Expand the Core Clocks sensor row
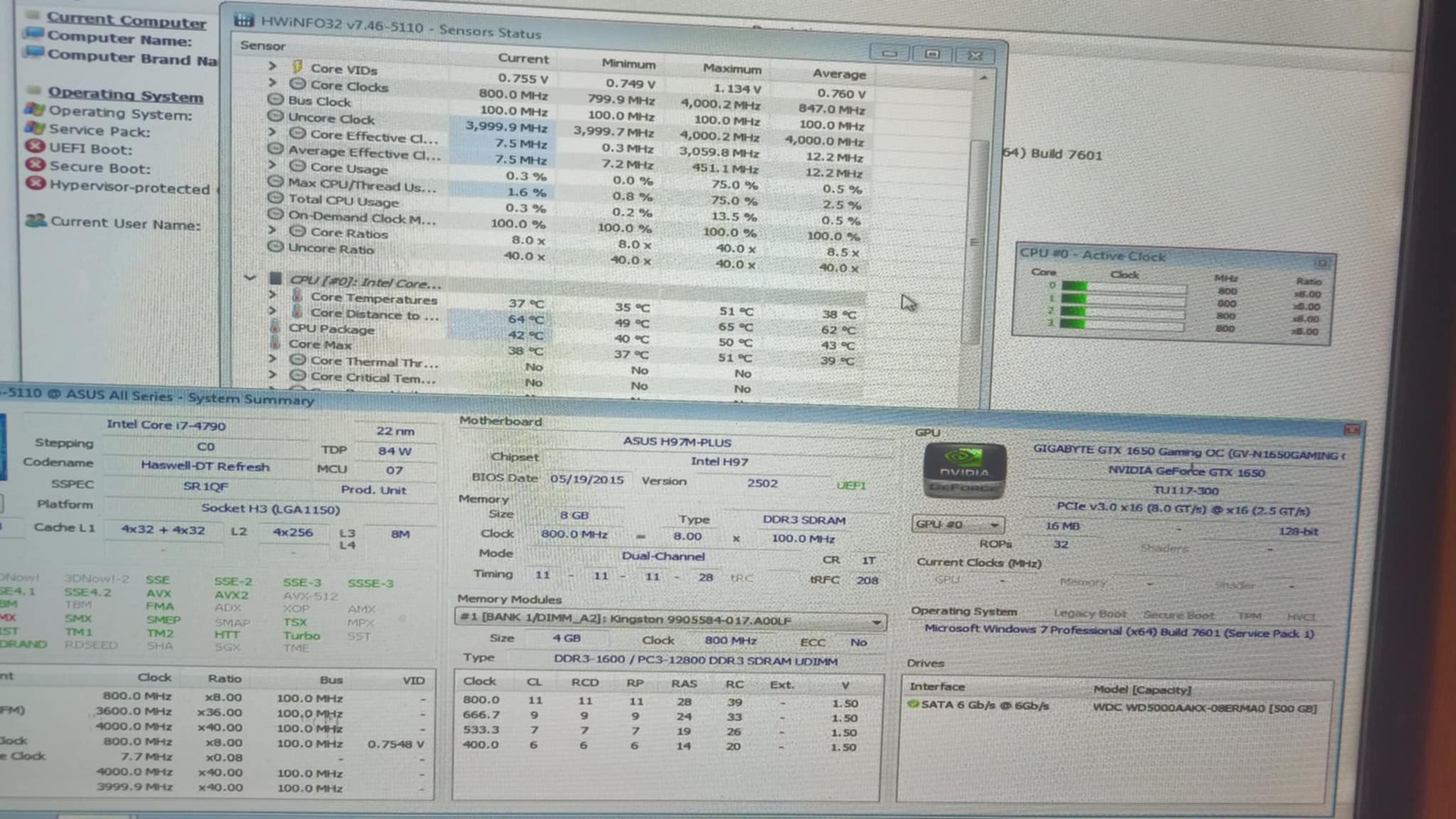Screen dimensions: 1456x819 (x=272, y=83)
